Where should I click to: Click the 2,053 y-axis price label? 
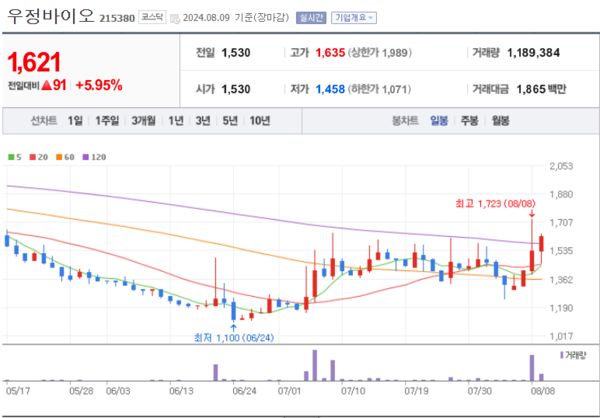pos(561,166)
